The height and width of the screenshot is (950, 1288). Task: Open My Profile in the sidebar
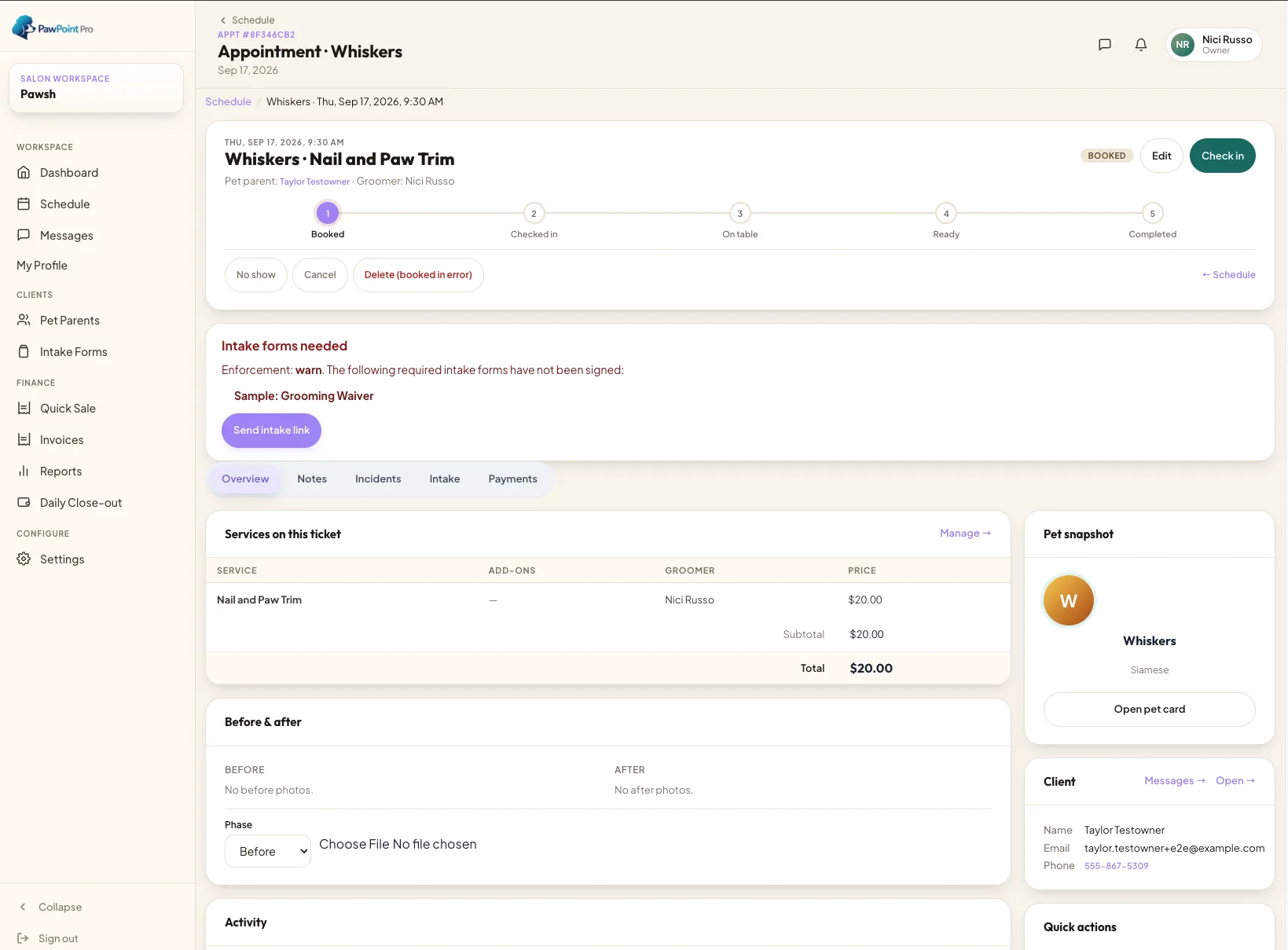[42, 266]
